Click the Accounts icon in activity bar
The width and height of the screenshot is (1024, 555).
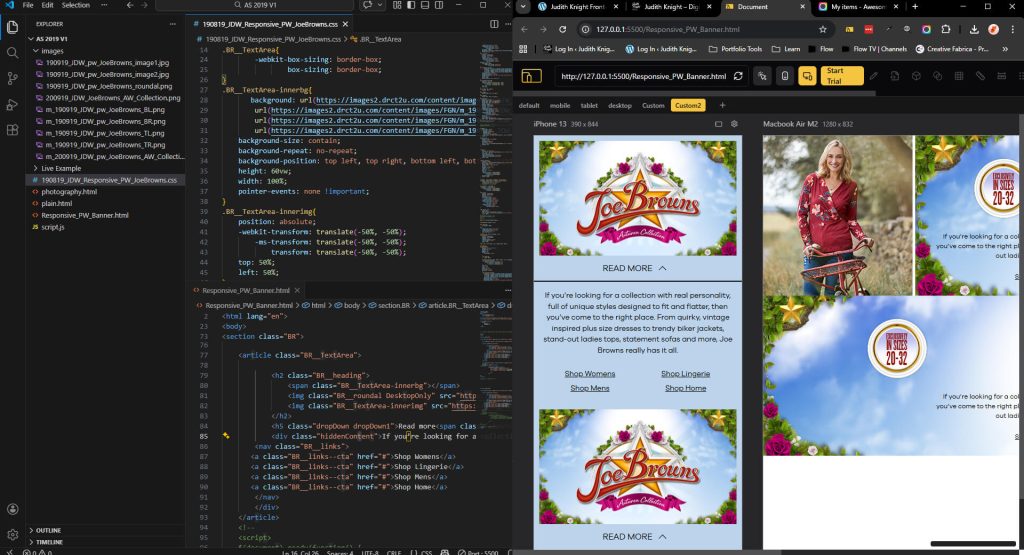point(12,509)
